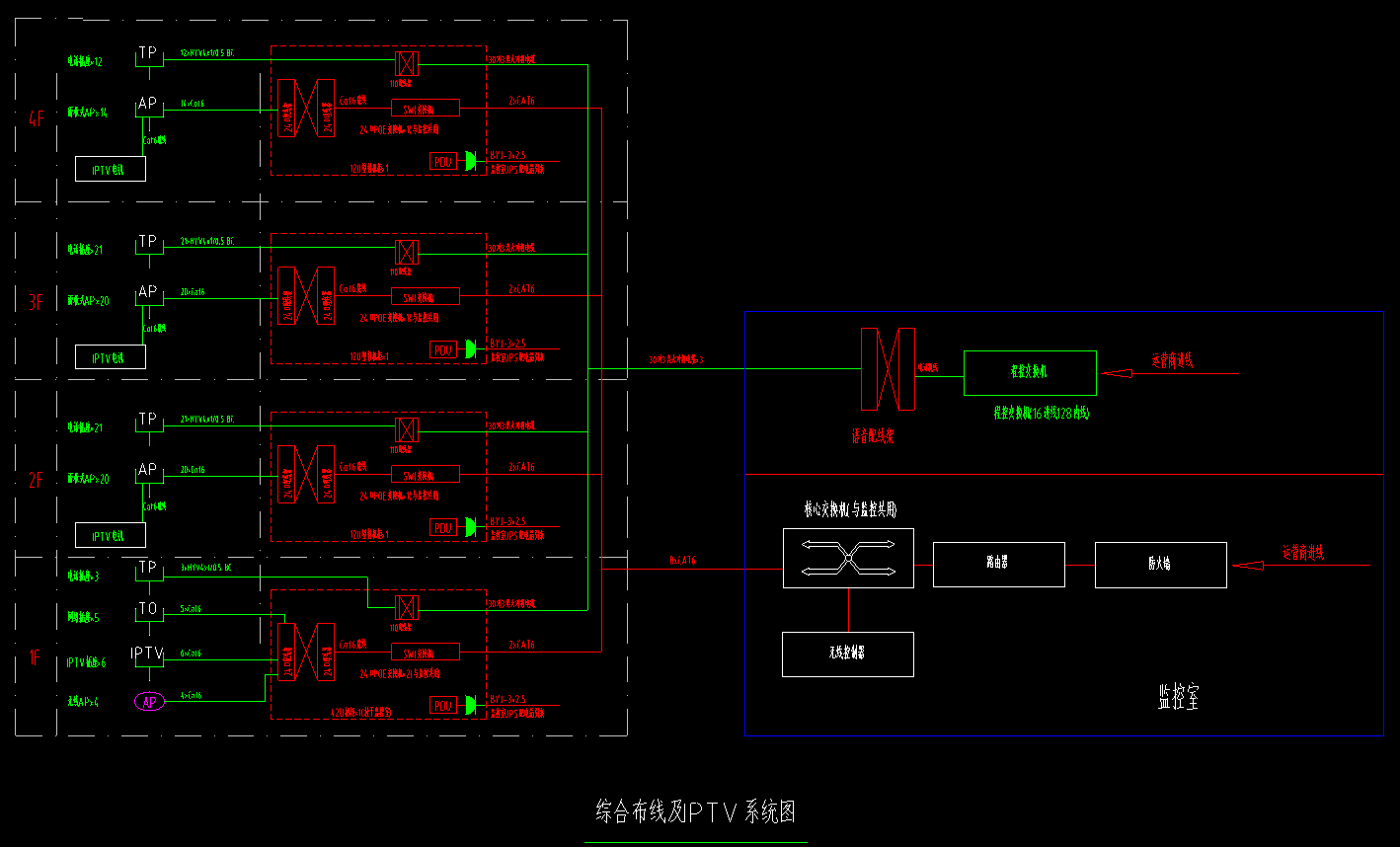Image resolution: width=1400 pixels, height=847 pixels.
Task: Select the 核心交换机 cross-arrow switch symbol
Action: click(847, 559)
